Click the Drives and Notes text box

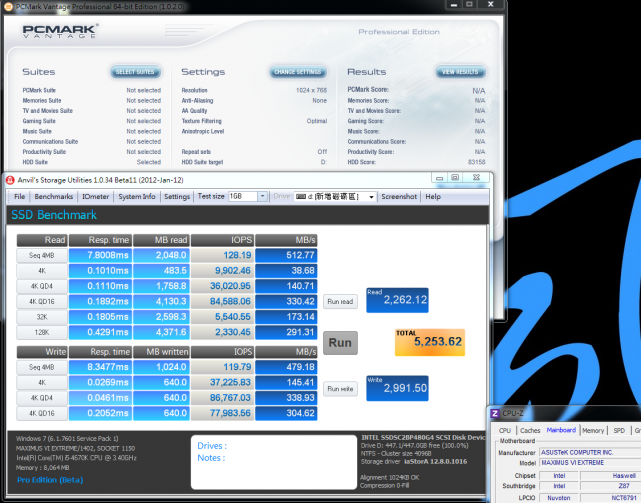pyautogui.click(x=273, y=462)
